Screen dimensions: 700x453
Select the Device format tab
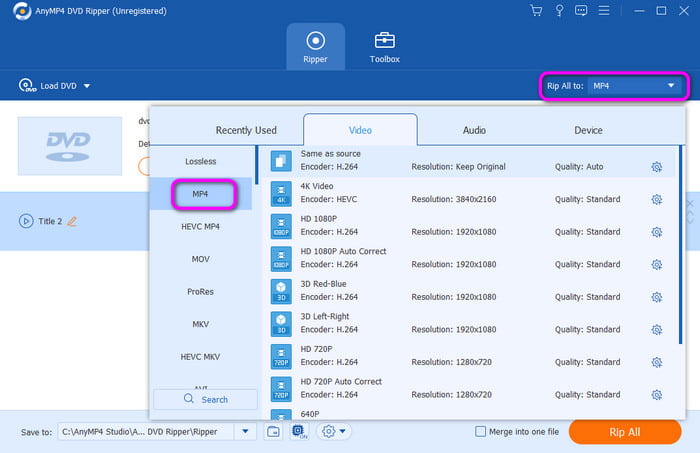pyautogui.click(x=588, y=130)
